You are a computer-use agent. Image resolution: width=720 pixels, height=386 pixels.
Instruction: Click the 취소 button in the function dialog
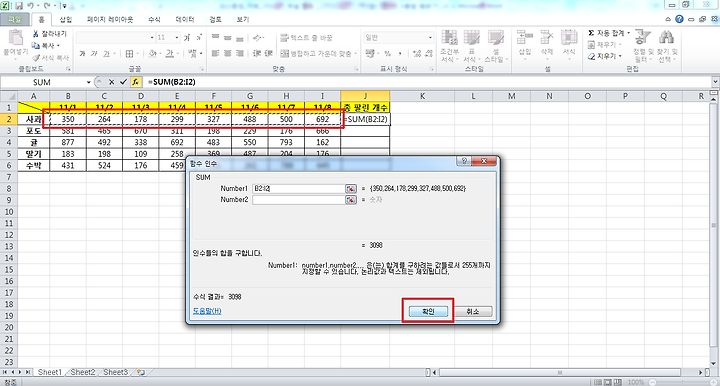(472, 311)
